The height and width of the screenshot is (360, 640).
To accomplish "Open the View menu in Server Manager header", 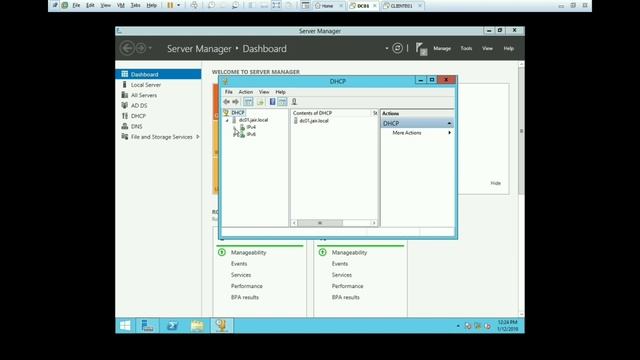I will [487, 49].
